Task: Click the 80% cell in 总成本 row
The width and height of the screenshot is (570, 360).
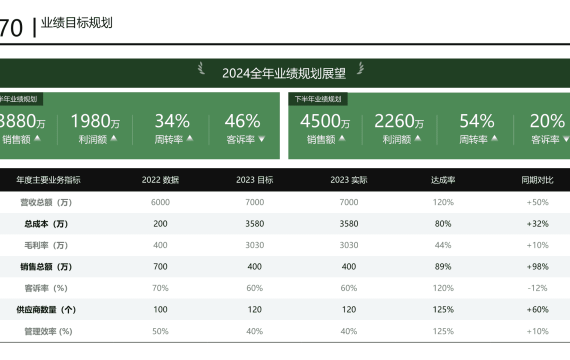Action: tap(443, 224)
